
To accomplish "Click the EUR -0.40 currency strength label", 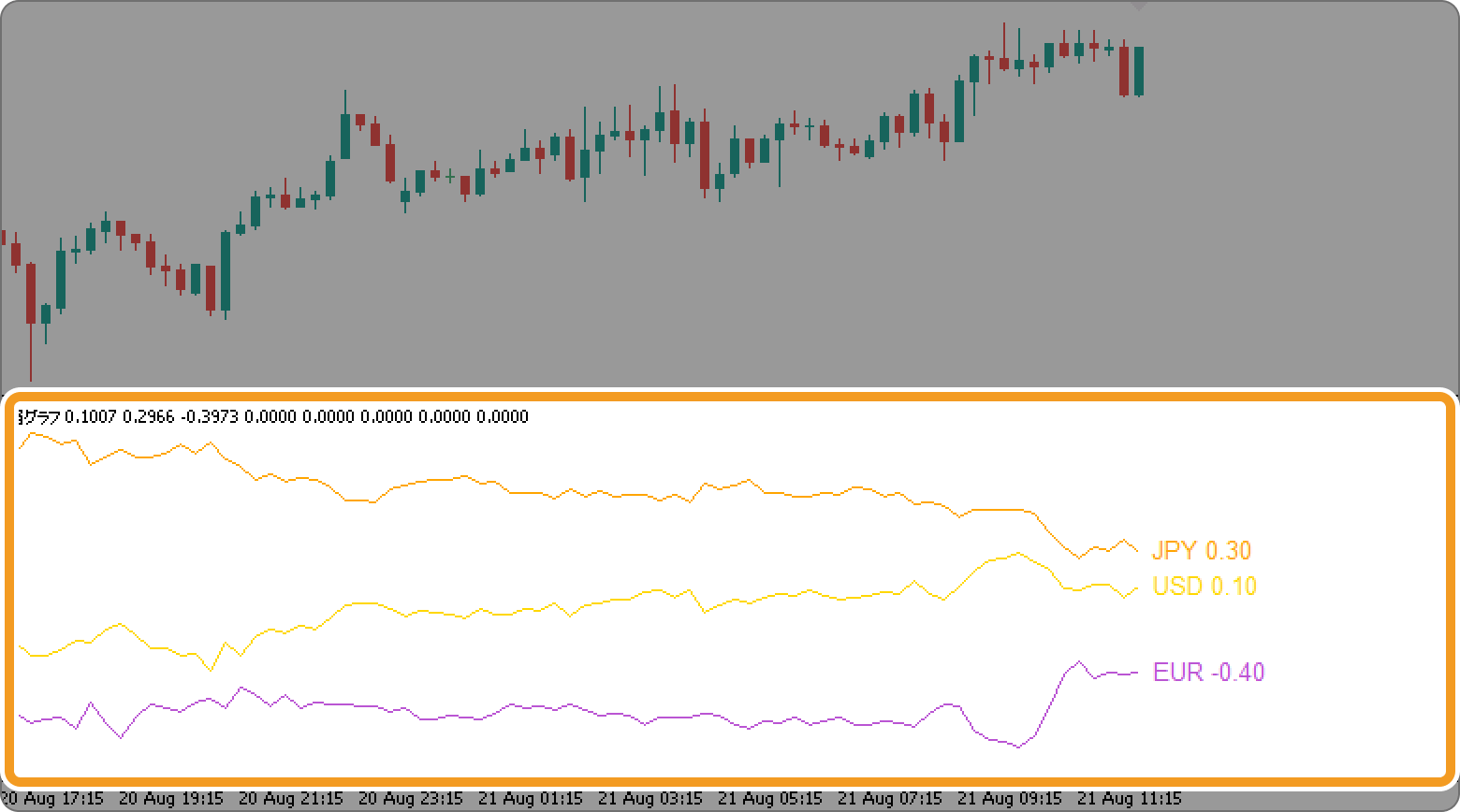I will [x=1208, y=673].
